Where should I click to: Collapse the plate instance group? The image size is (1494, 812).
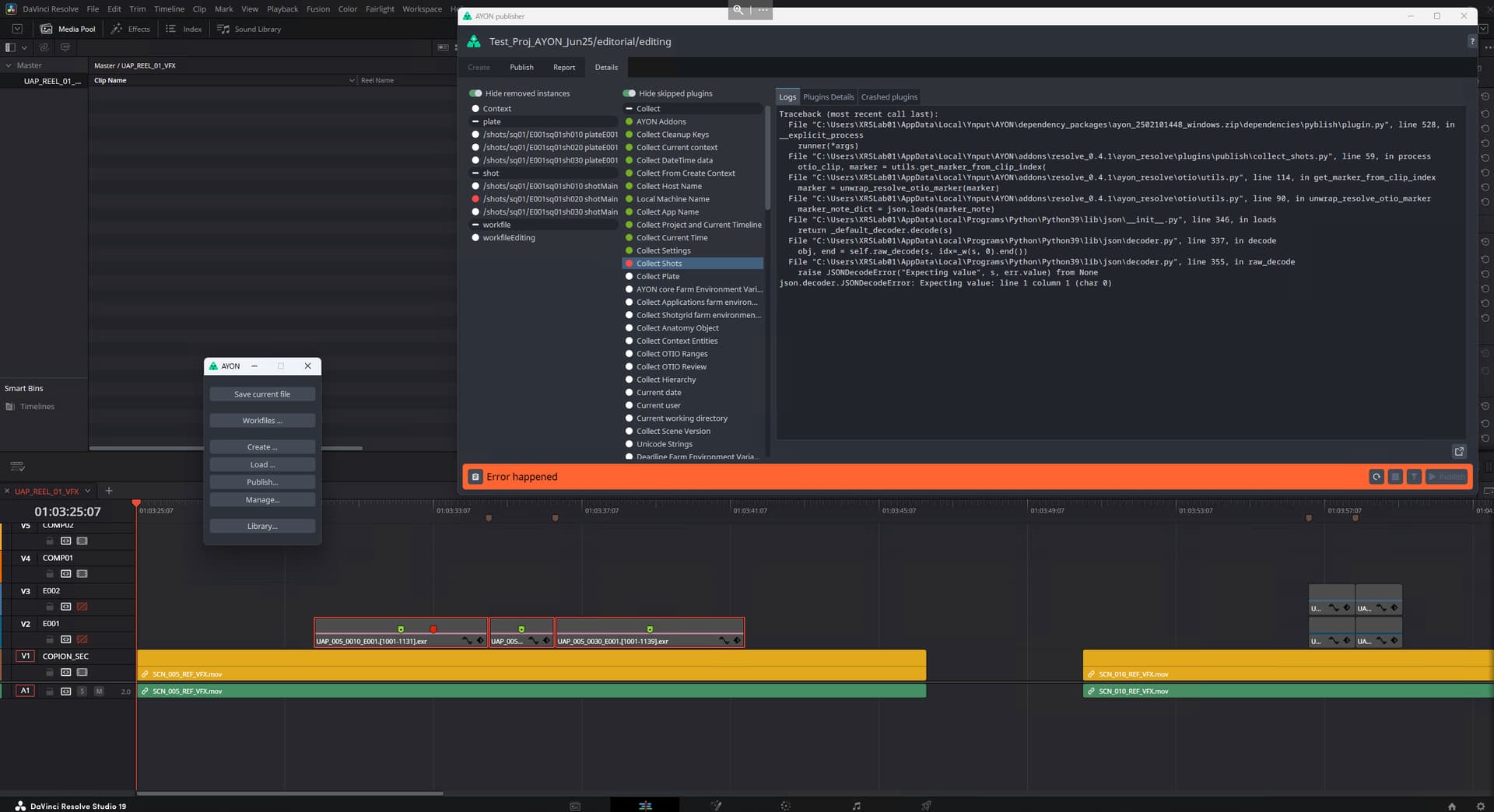[475, 121]
